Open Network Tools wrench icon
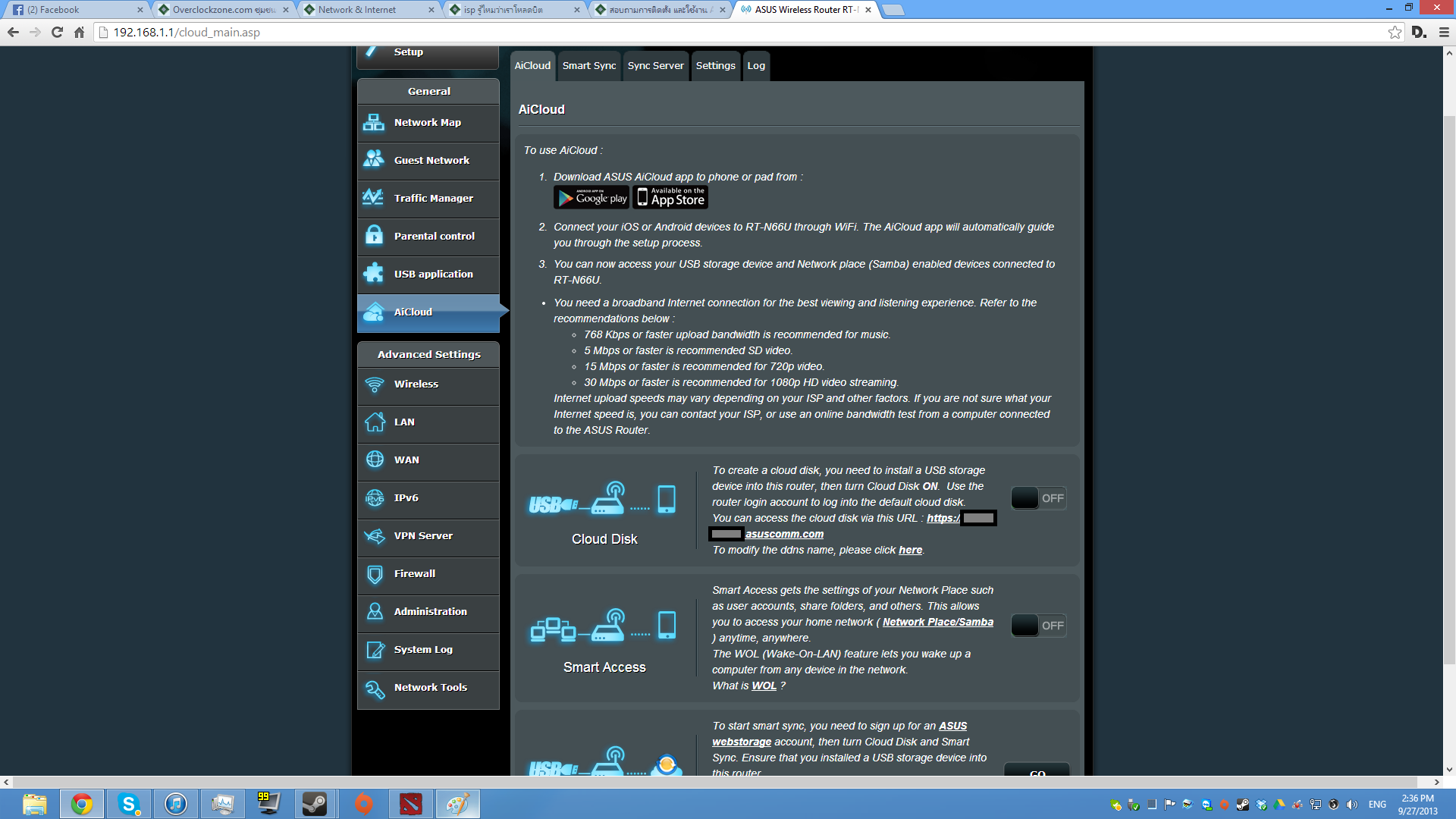 point(374,688)
